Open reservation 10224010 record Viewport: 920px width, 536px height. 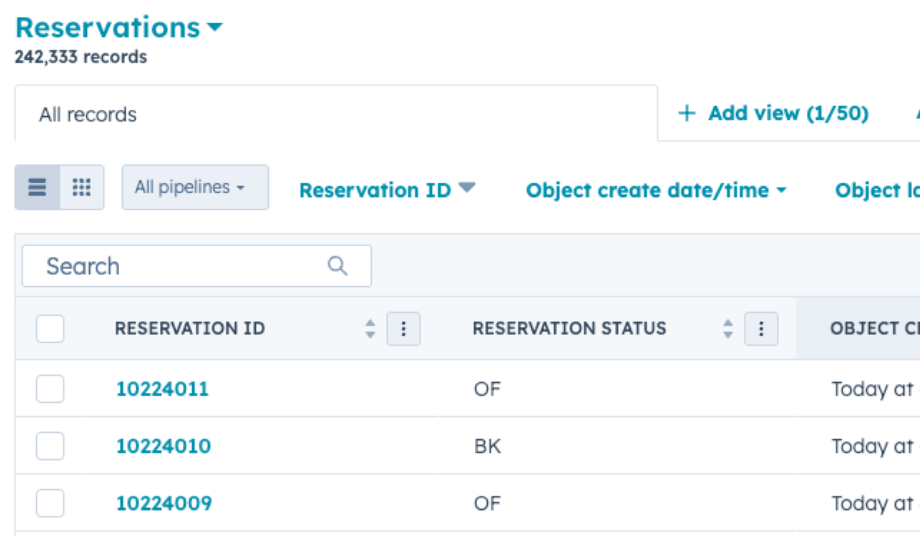pos(163,446)
